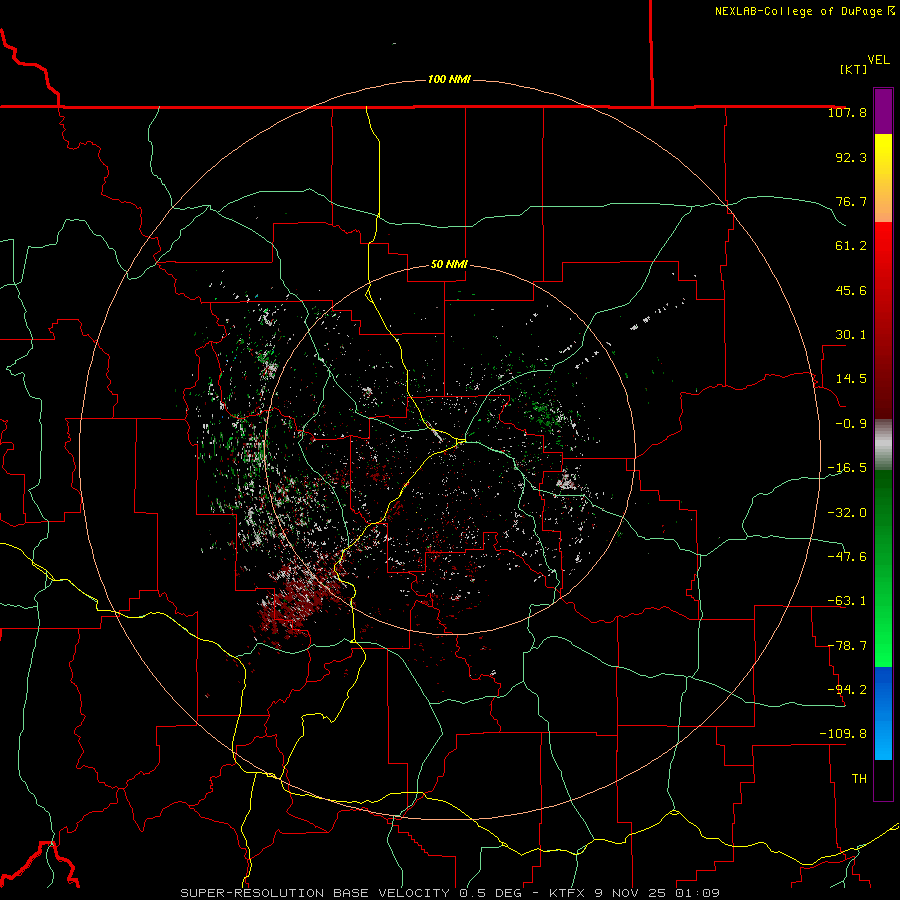Click the -16.5 legend value
This screenshot has height=900, width=900.
point(847,468)
